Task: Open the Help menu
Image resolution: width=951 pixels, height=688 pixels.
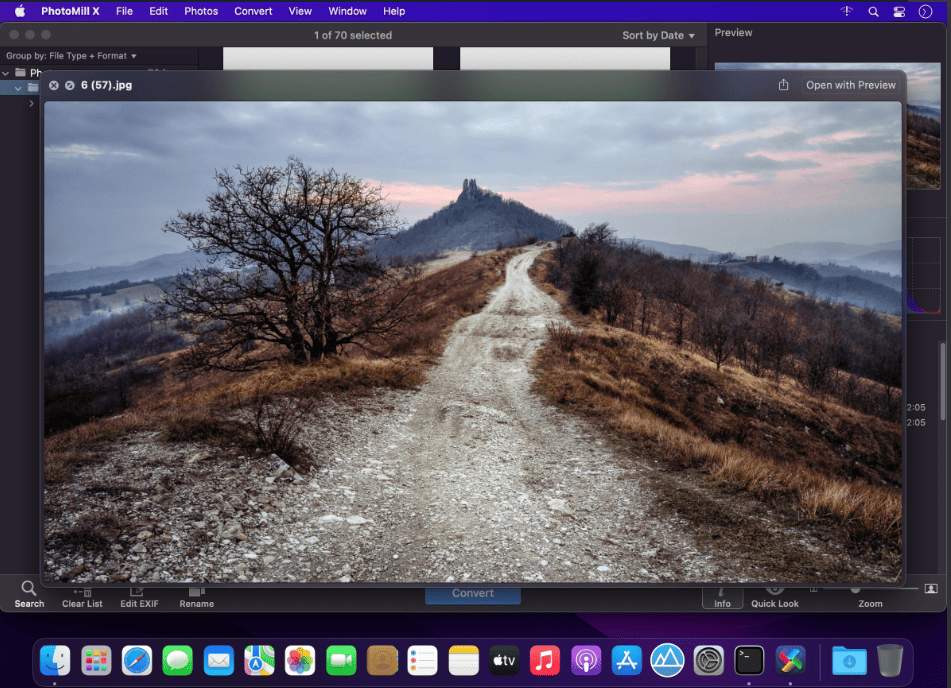Action: point(394,11)
